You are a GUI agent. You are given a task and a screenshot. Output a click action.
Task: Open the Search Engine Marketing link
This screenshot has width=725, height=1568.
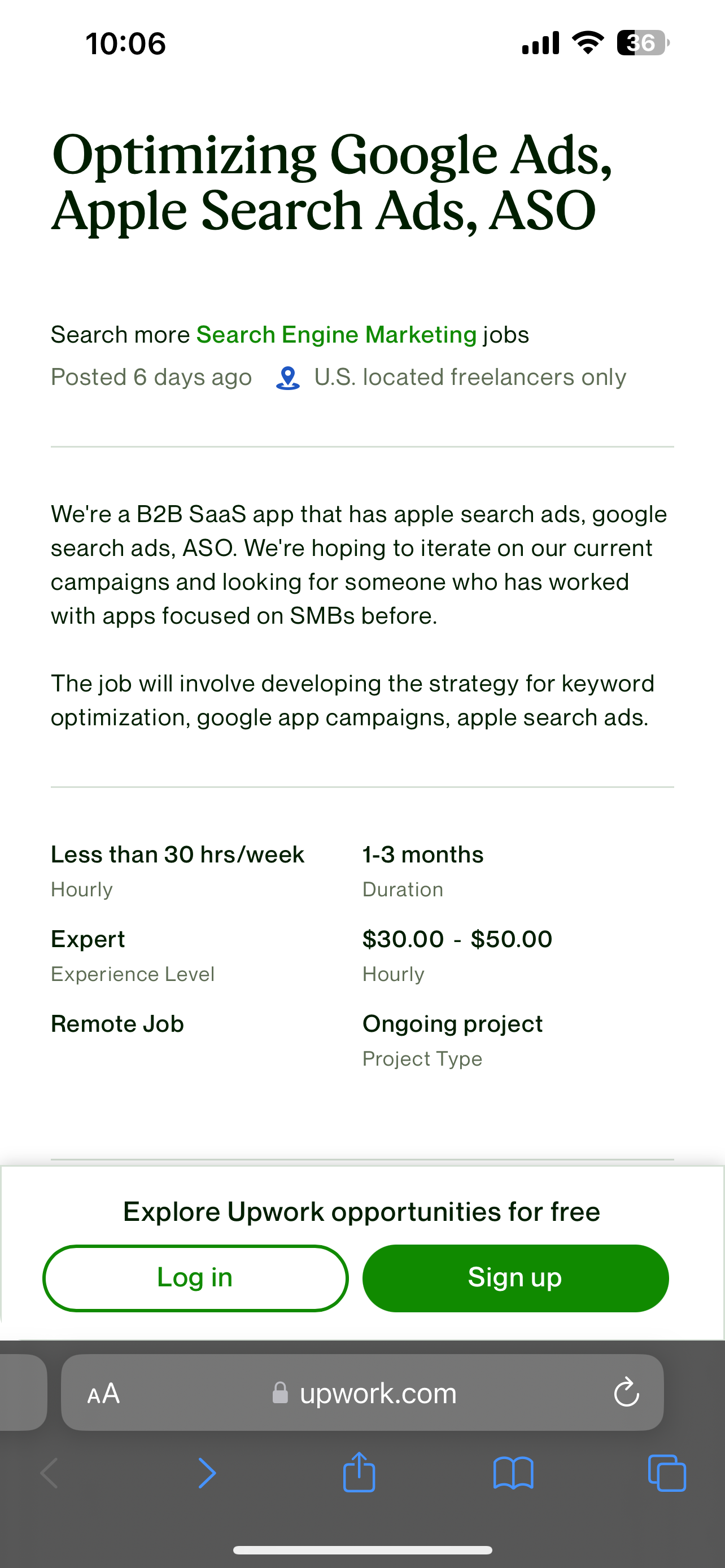pyautogui.click(x=336, y=335)
